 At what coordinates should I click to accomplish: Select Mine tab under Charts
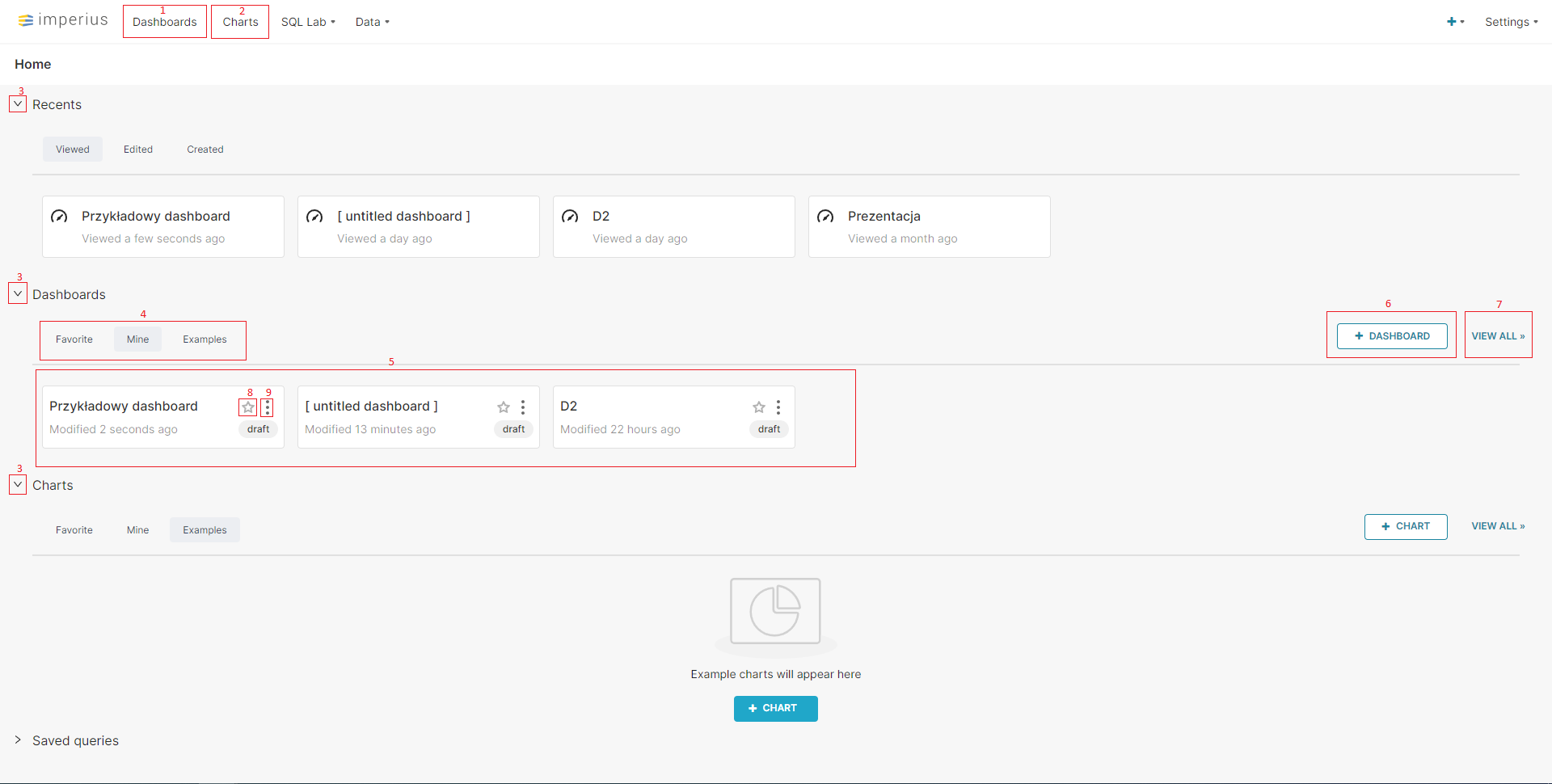(x=137, y=530)
